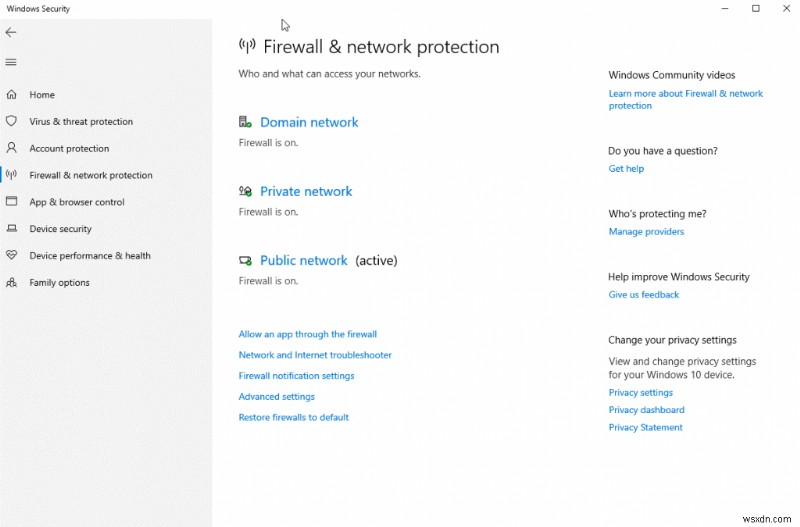The height and width of the screenshot is (527, 800).
Task: Click the back arrow icon
Action: pos(12,32)
